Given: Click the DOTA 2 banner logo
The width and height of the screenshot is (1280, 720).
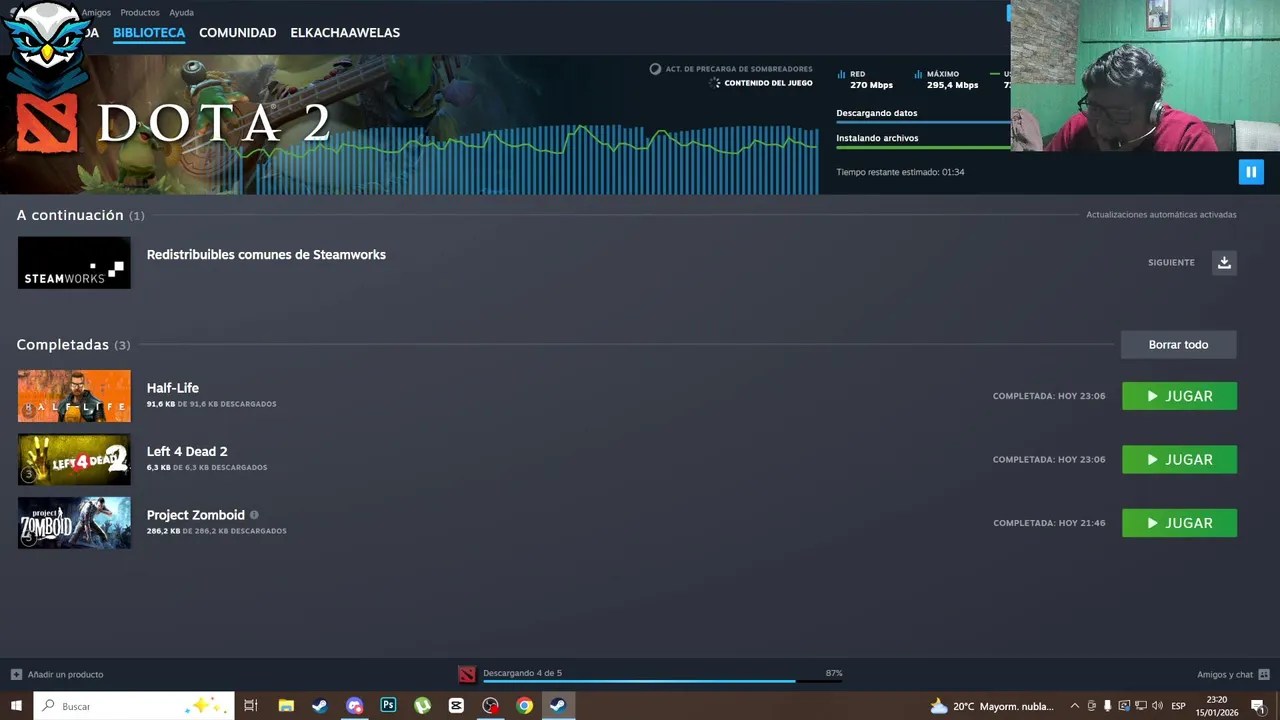Looking at the screenshot, I should point(172,122).
